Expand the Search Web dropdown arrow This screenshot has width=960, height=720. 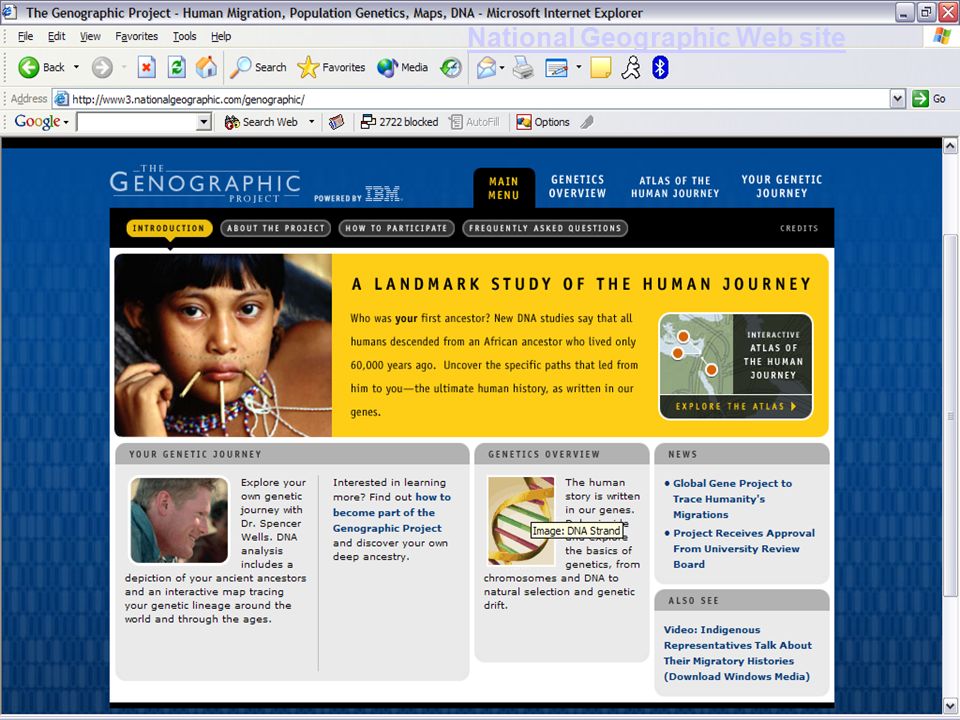pos(312,121)
